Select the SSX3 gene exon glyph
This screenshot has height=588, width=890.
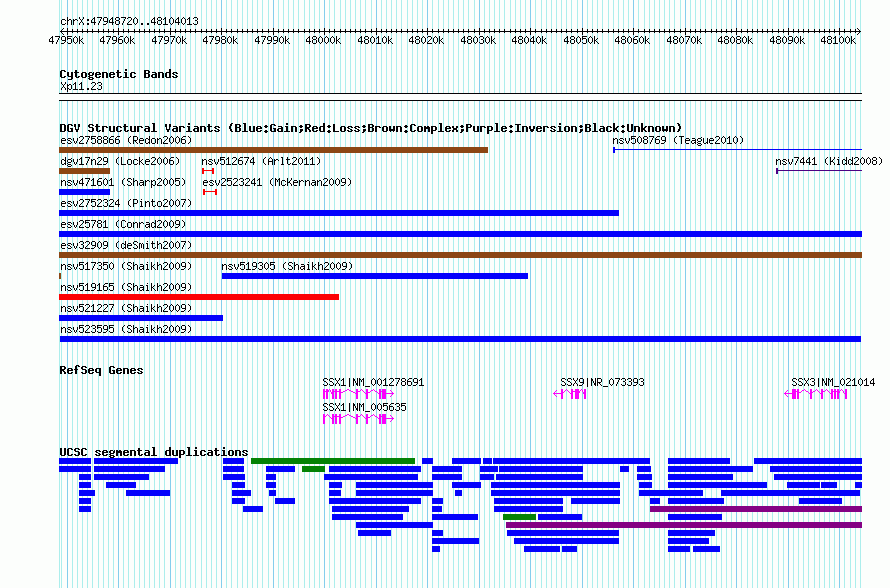tap(816, 394)
